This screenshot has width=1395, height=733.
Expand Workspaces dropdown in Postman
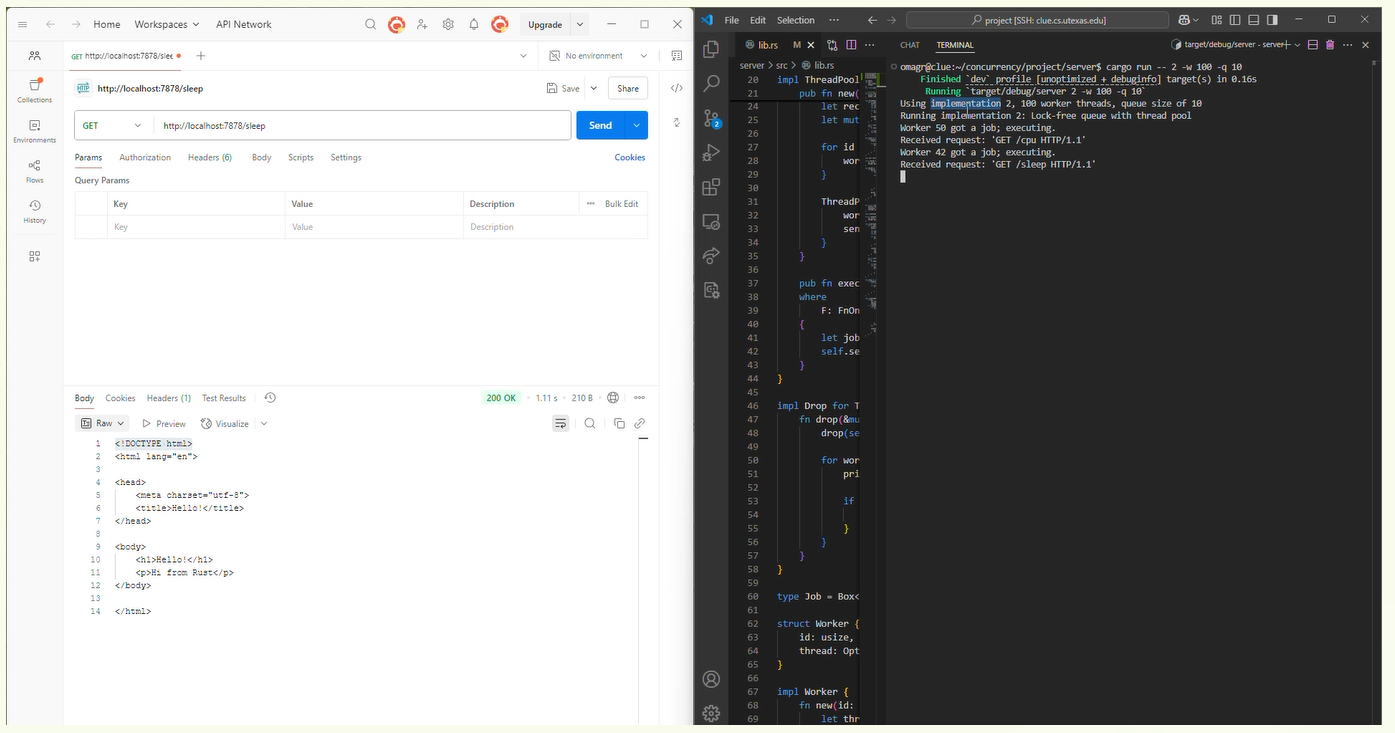pyautogui.click(x=167, y=24)
